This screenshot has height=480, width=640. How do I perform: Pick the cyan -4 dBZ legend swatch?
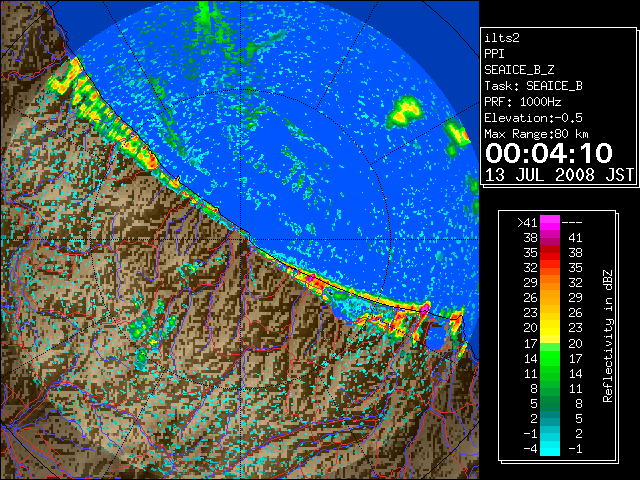549,448
